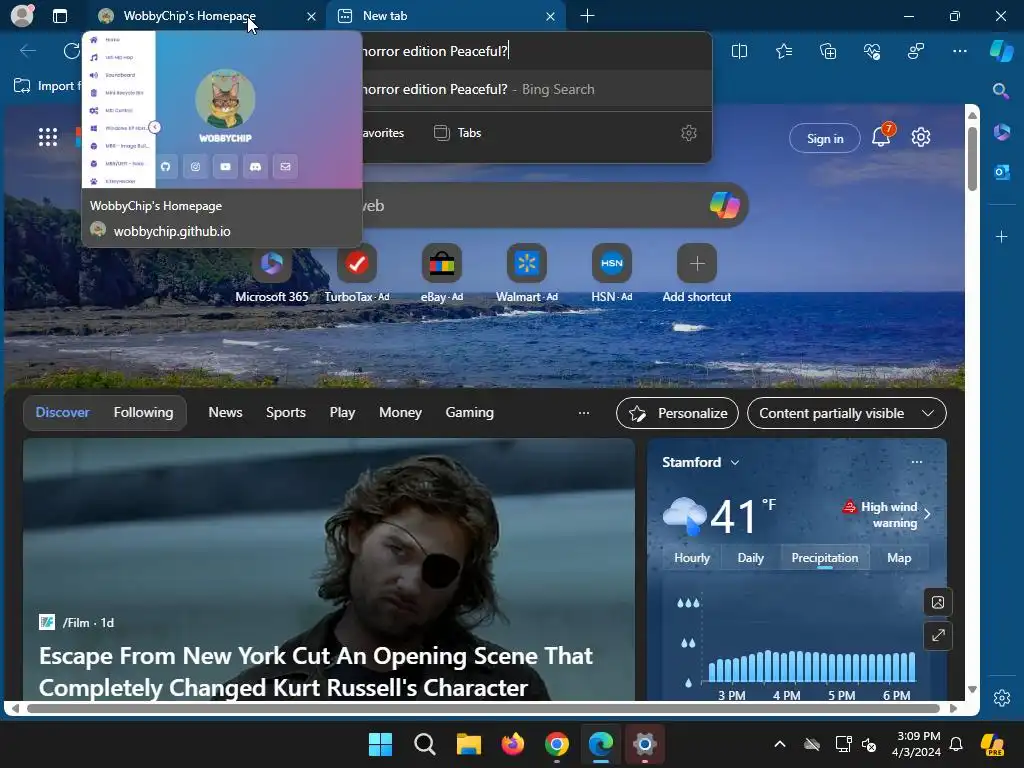This screenshot has width=1024, height=768.
Task: Open Microsoft 365 icon in sidebar
Action: point(1001,132)
